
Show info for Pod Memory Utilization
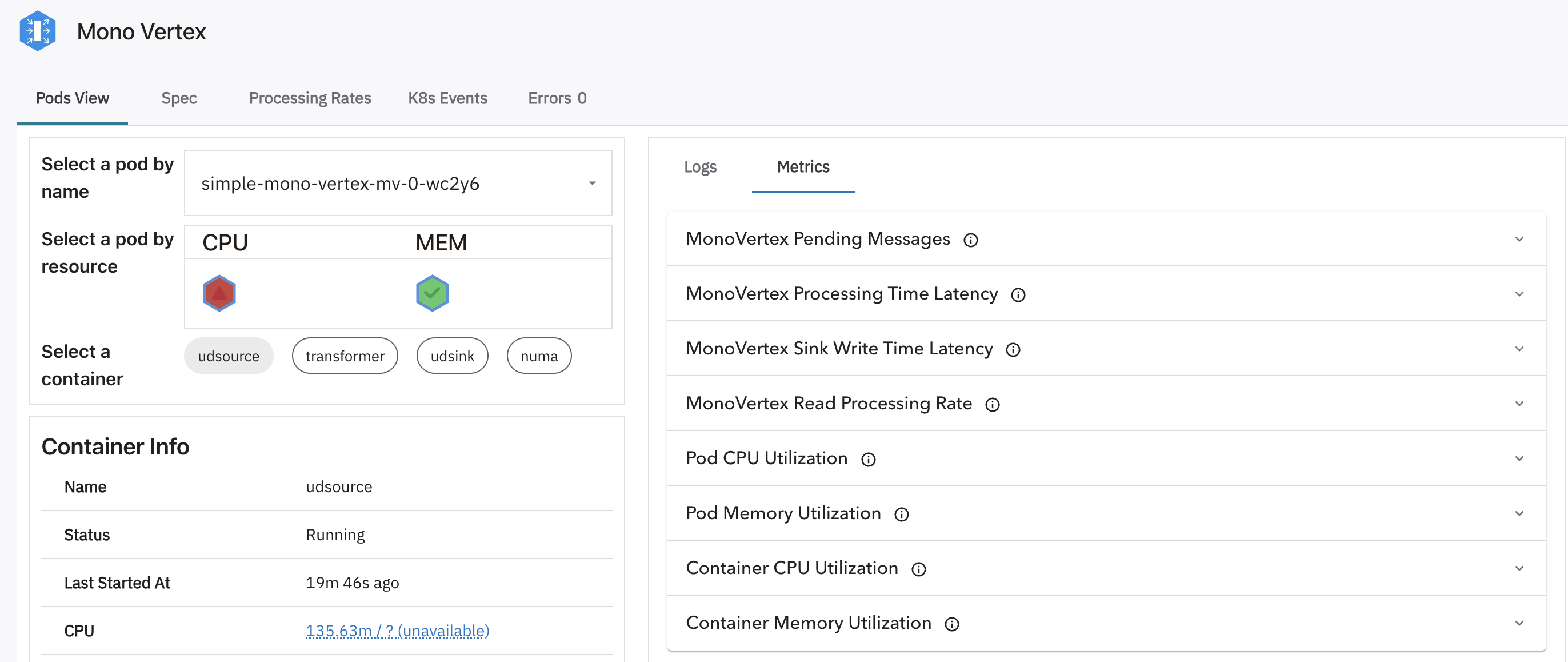point(902,514)
